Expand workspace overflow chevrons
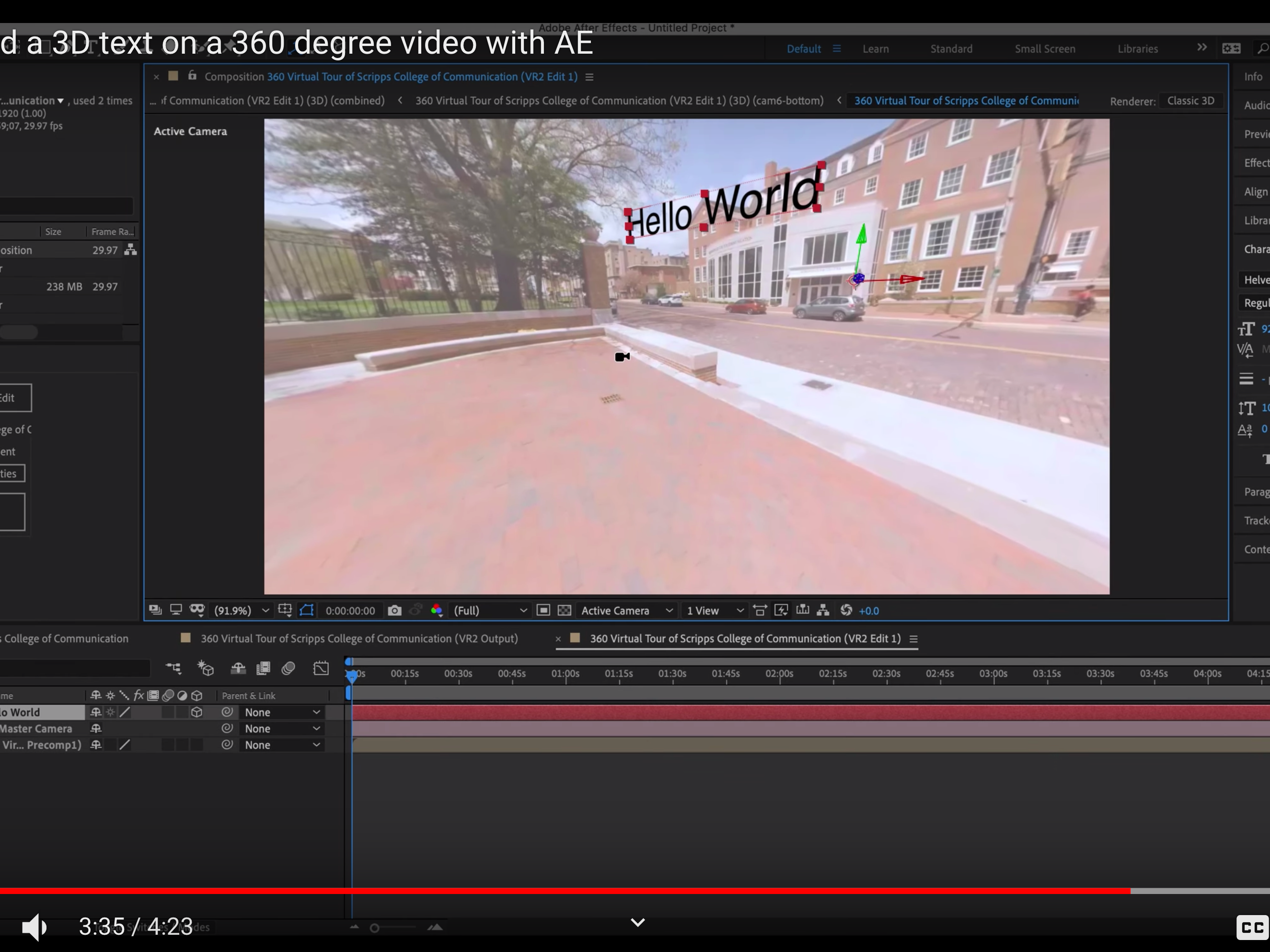 coord(1201,47)
